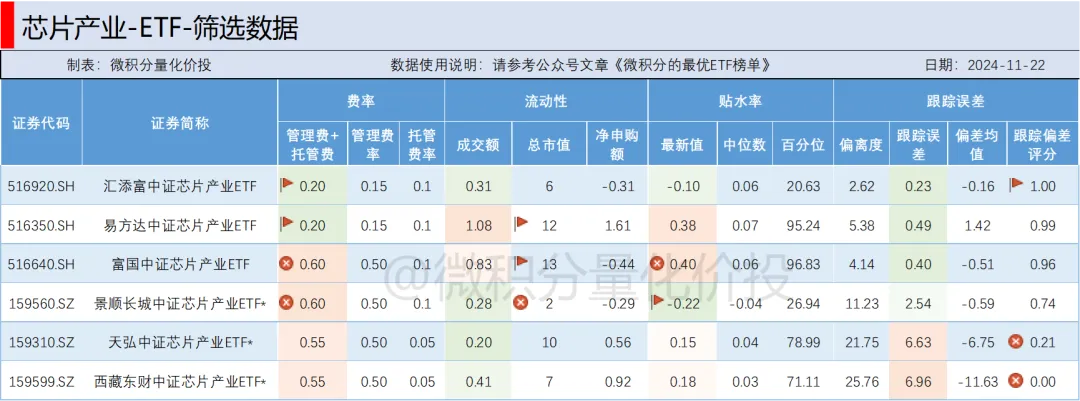
Task: Click the red X icon in 富国's 0.60 fee cell
Action: point(287,264)
